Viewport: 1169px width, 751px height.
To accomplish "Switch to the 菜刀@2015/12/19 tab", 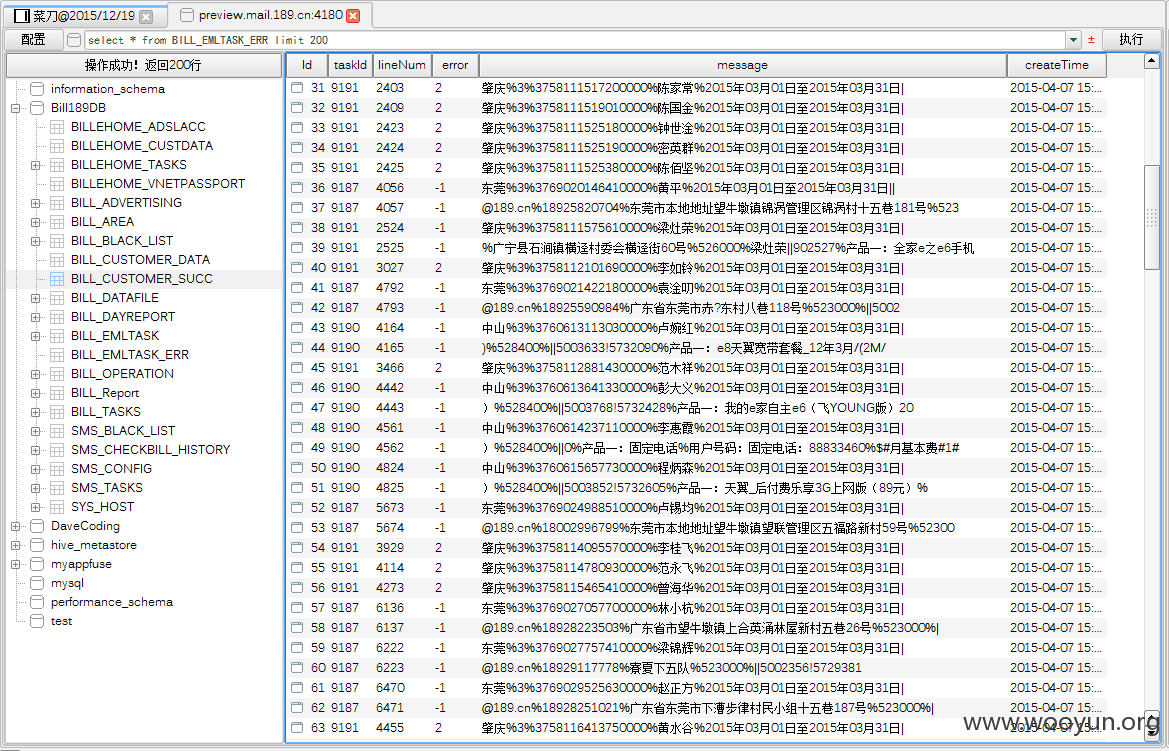I will coord(84,16).
